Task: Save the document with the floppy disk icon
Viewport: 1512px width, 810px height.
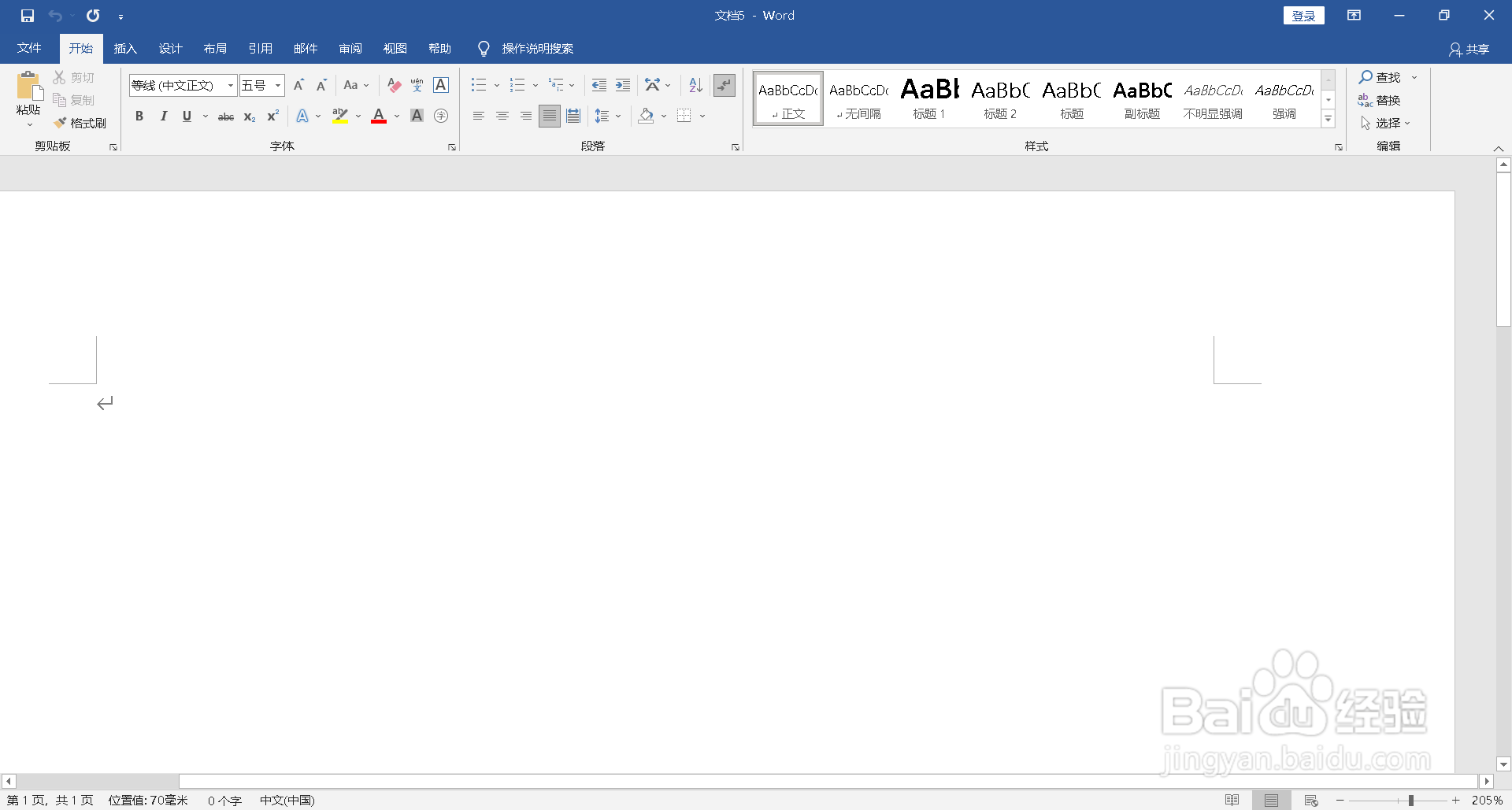Action: (x=28, y=16)
